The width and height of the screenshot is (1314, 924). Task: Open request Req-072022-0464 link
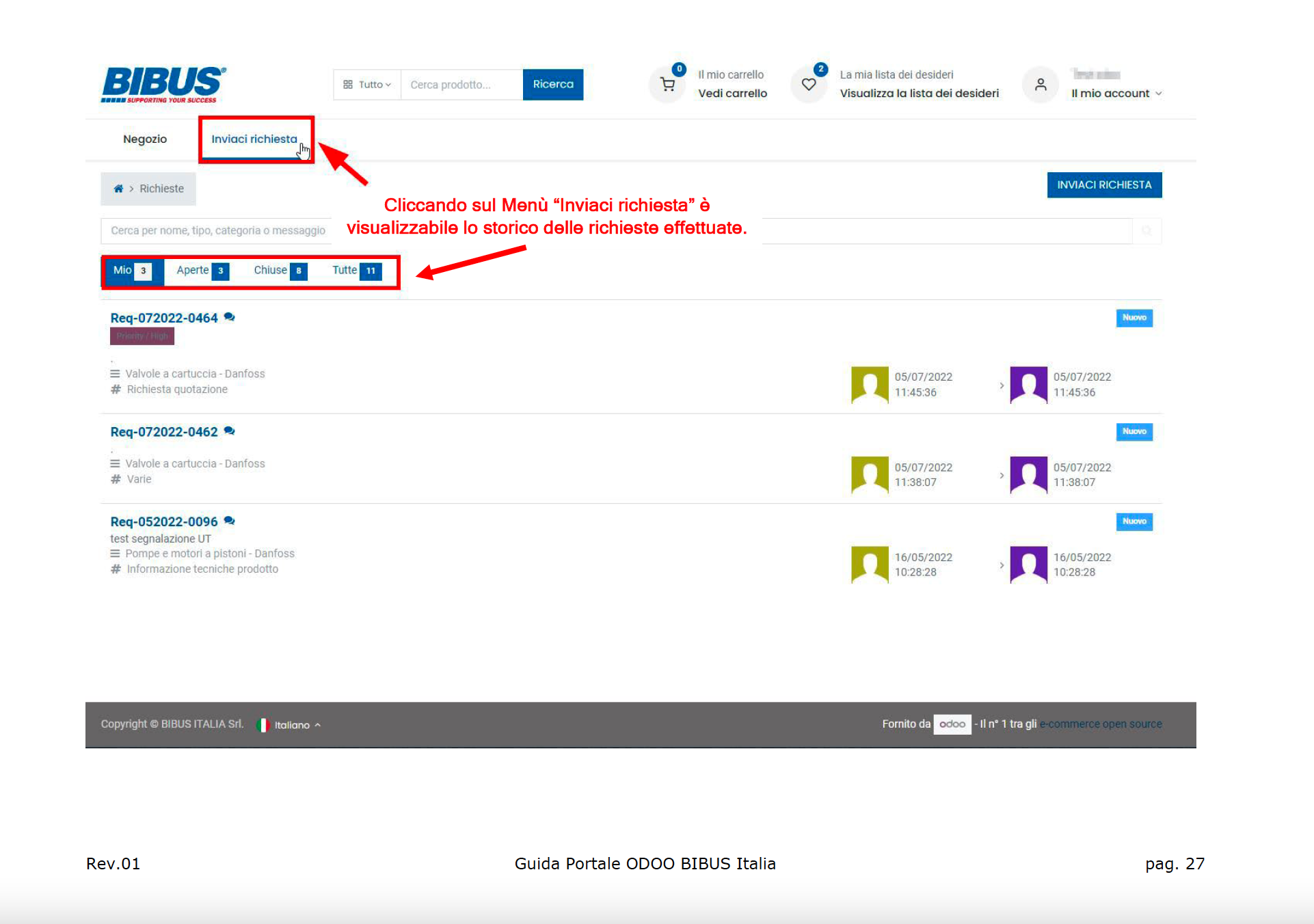click(164, 318)
